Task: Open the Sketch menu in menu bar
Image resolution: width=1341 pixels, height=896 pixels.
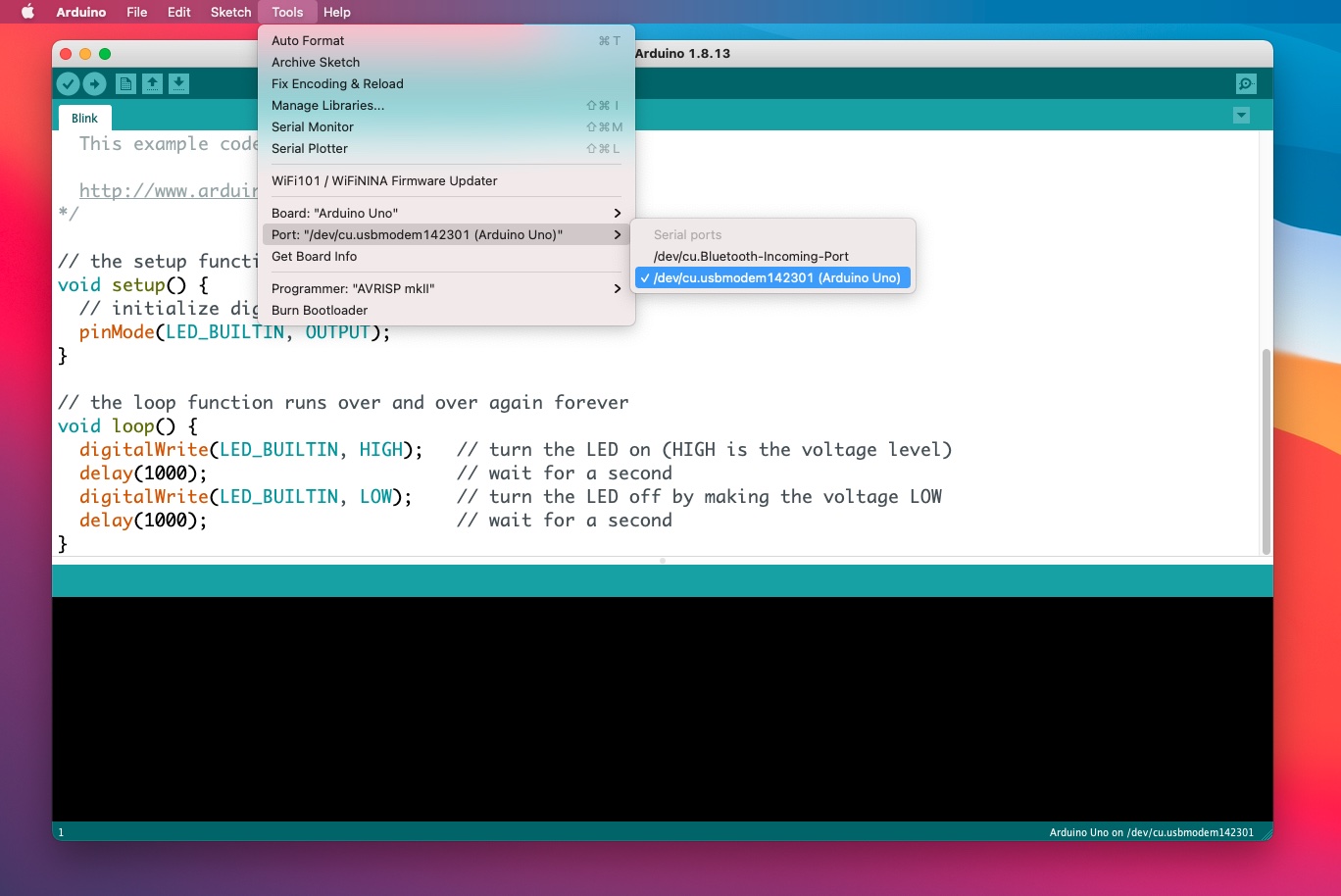Action: (x=230, y=12)
